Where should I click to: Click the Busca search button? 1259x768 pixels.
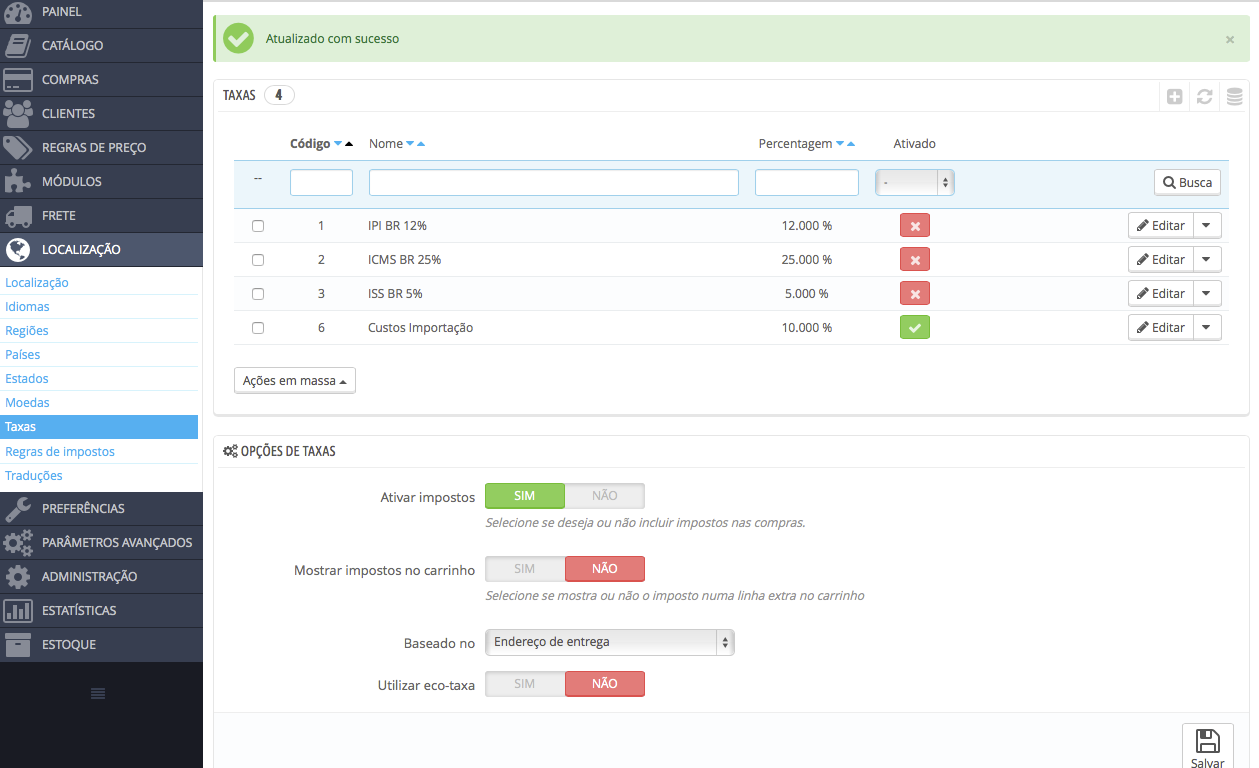click(x=1188, y=183)
